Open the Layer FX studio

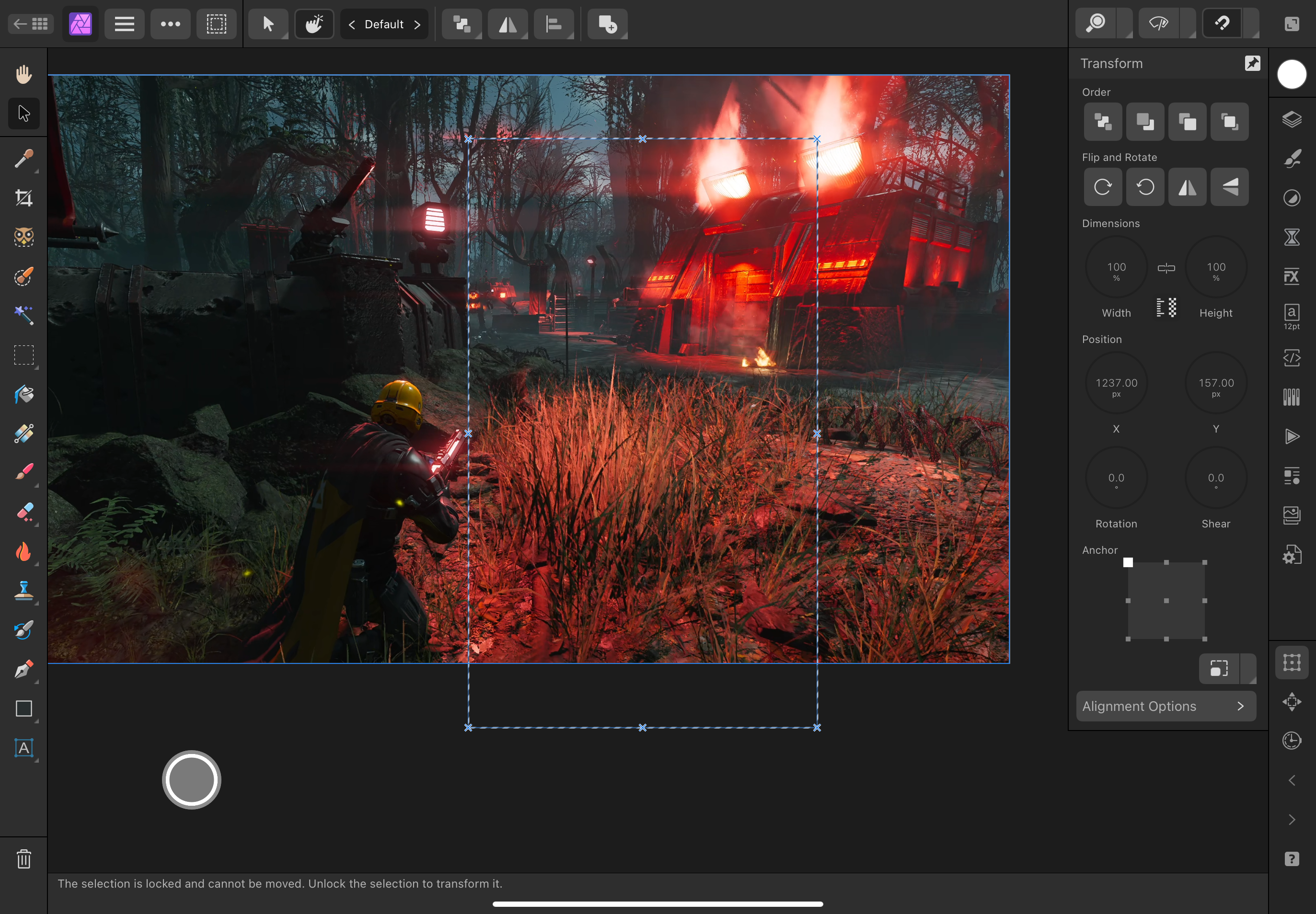(1292, 276)
